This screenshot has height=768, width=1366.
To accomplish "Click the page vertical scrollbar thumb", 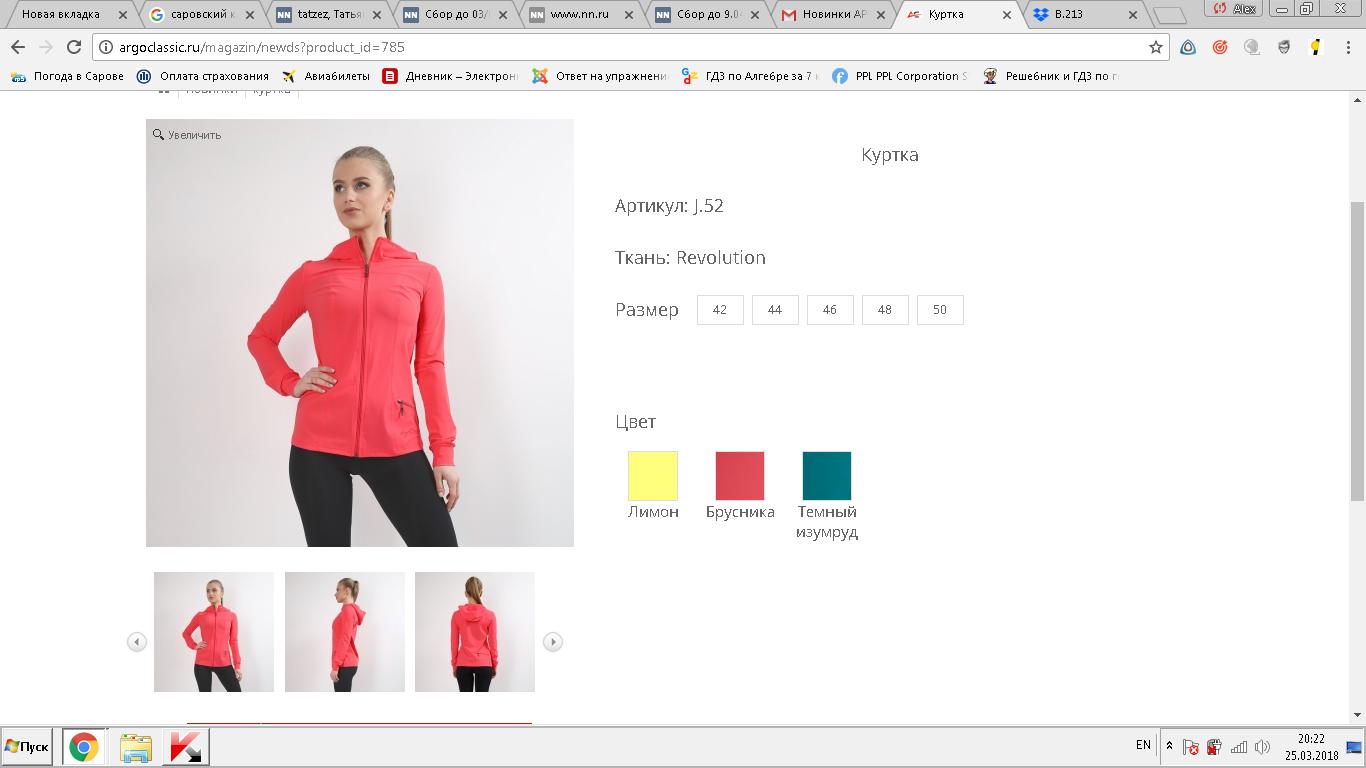I will [1357, 350].
